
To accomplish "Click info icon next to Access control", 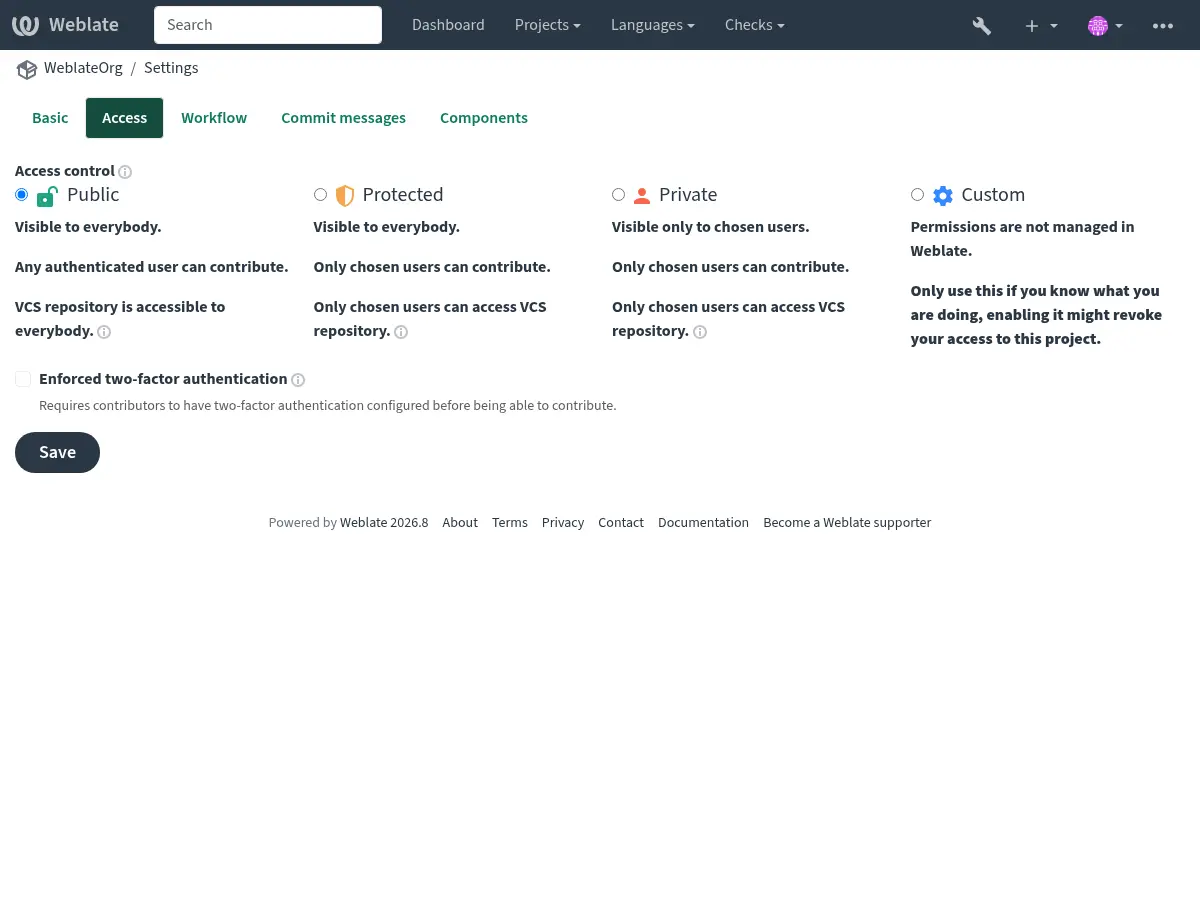I will pyautogui.click(x=125, y=172).
